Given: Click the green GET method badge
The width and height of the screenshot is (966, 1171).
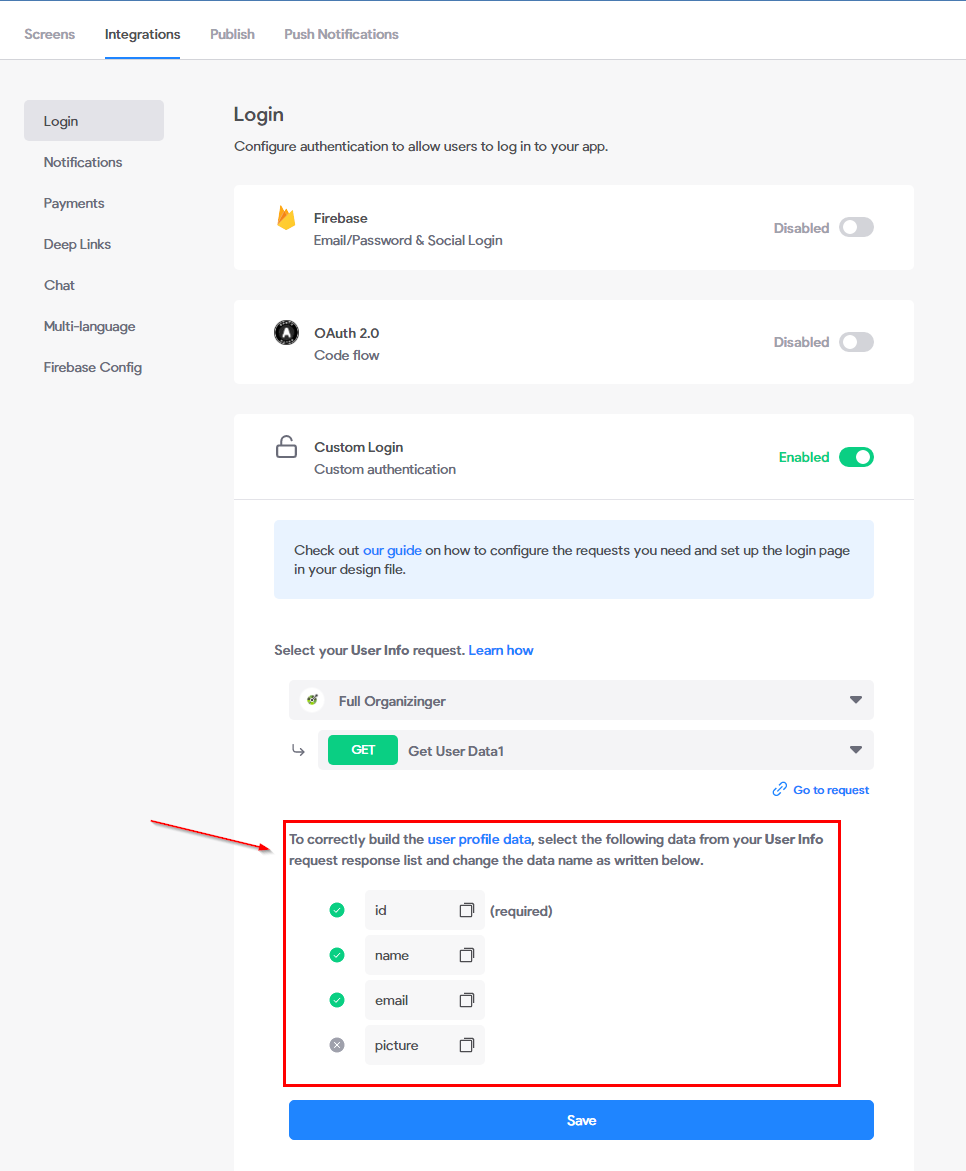Looking at the screenshot, I should tap(363, 750).
